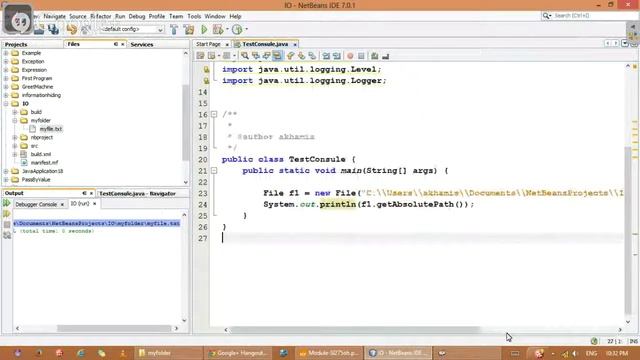Click the Stop icon in the Output sidebar
Screen dimensions: 640x360
[x=7, y=224]
